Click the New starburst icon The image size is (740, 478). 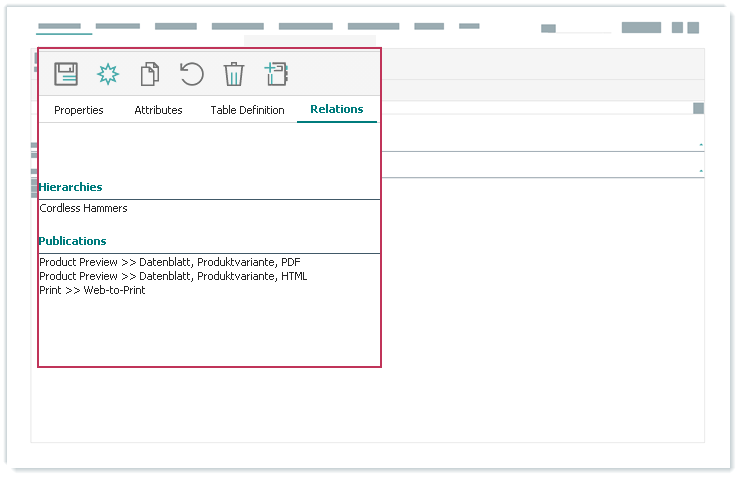click(x=107, y=74)
